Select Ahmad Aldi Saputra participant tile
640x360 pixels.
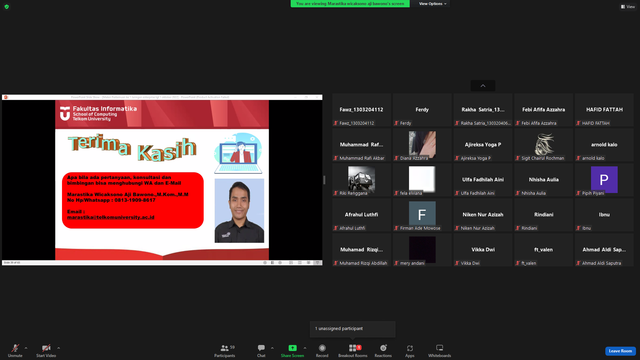pos(604,250)
